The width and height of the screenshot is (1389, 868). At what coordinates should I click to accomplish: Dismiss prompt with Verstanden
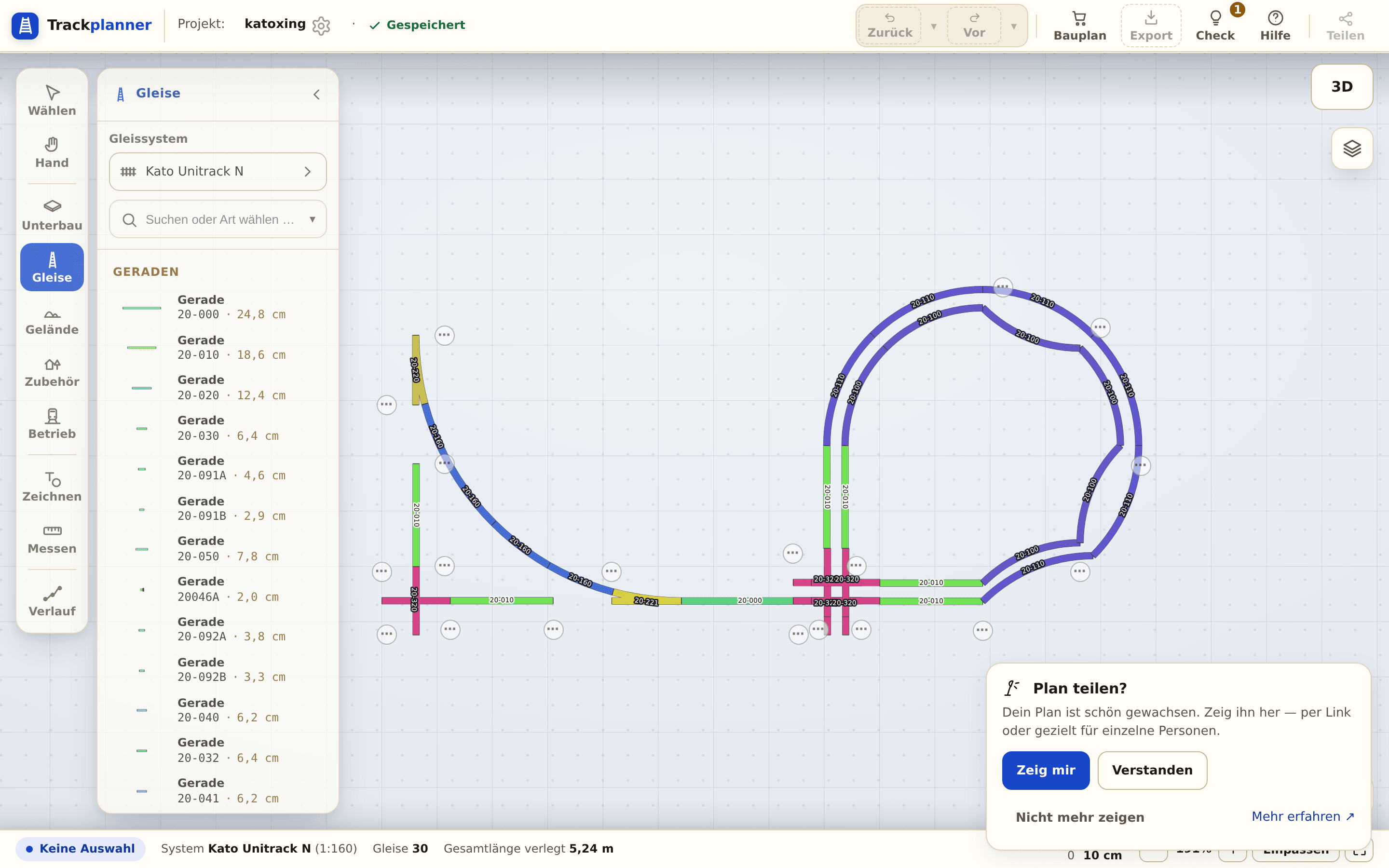pos(1152,771)
